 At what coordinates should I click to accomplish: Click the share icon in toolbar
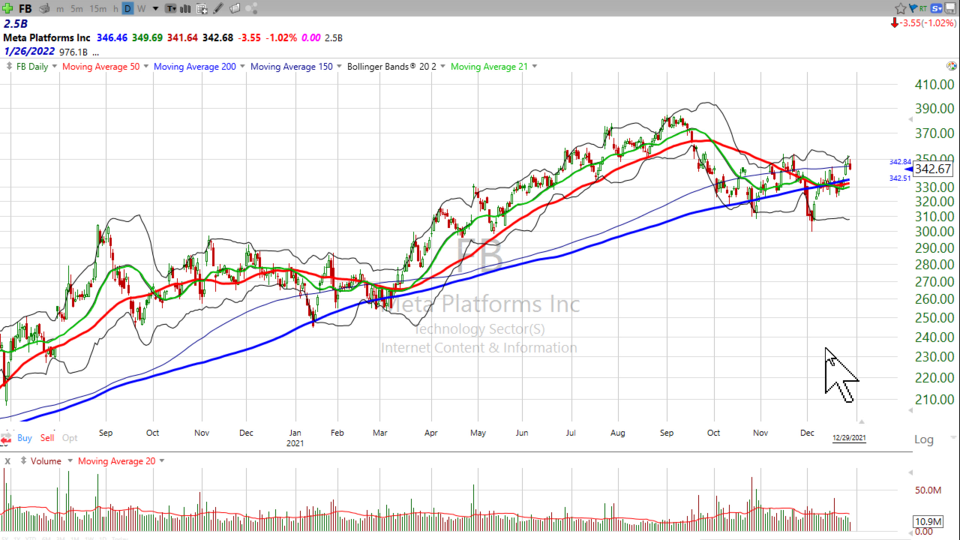[251, 8]
